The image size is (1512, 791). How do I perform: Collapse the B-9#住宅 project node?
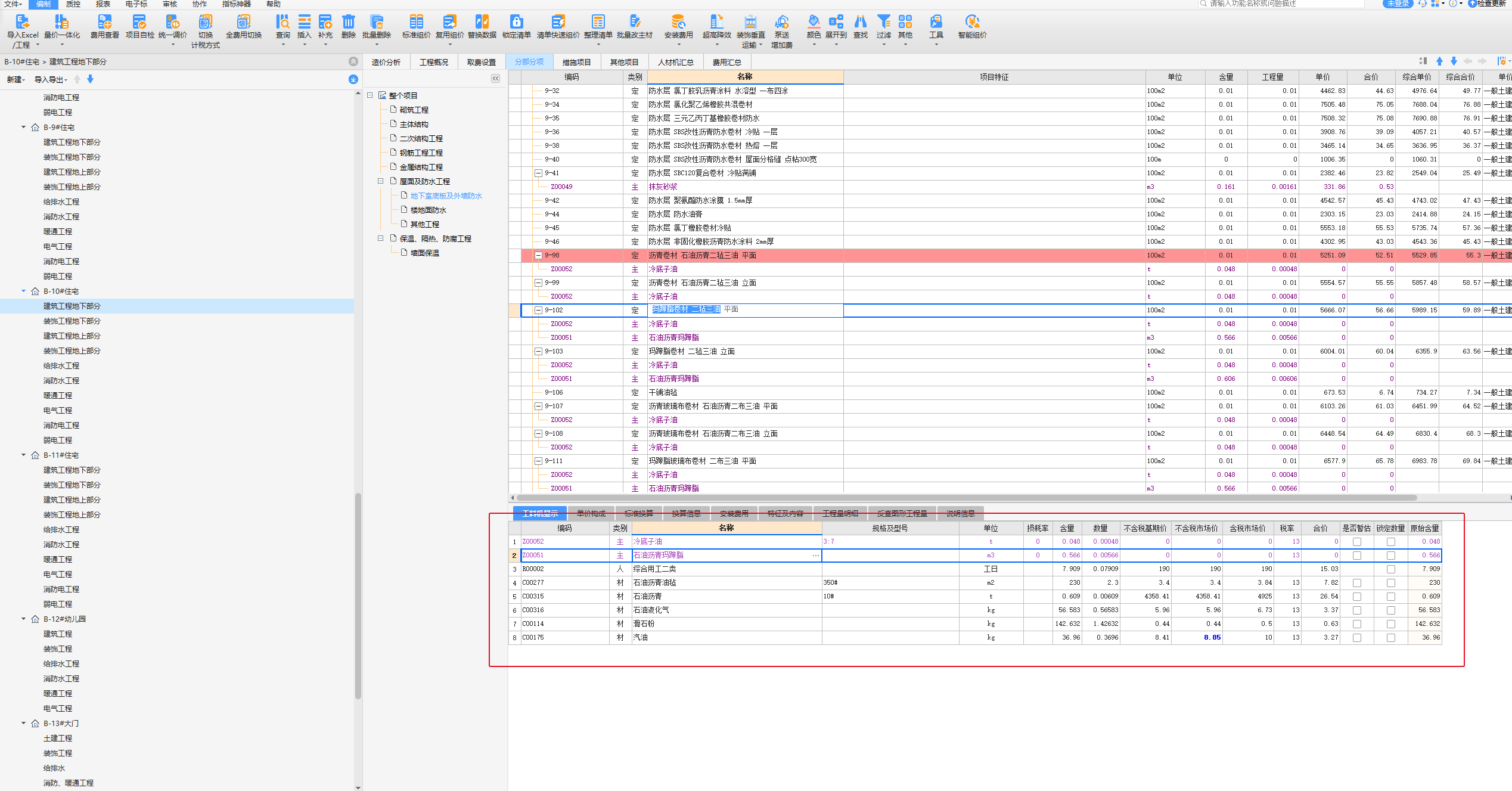click(24, 127)
